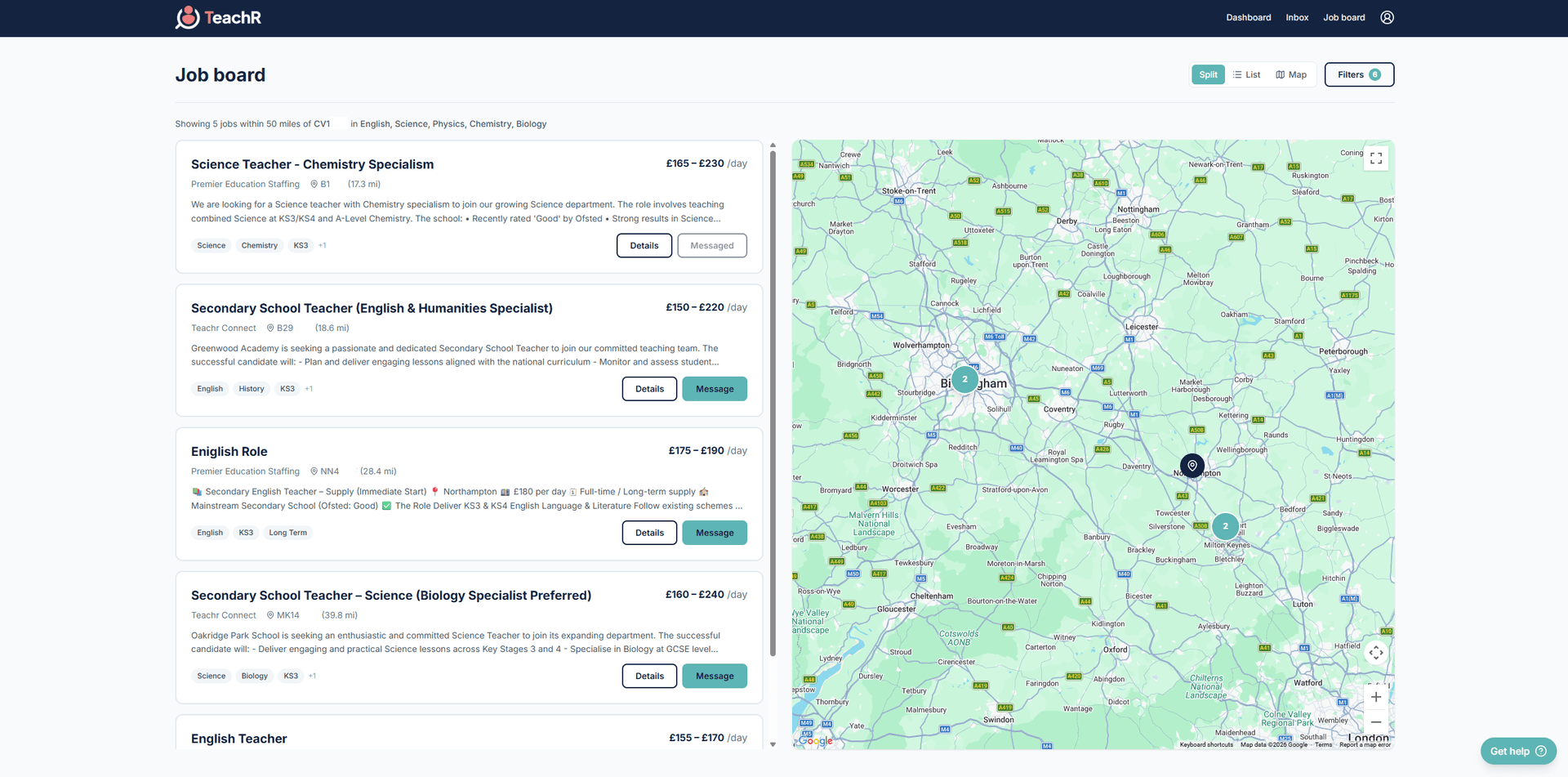View Details for the Enigllish Role listing
Image resolution: width=1568 pixels, height=777 pixels.
[649, 533]
